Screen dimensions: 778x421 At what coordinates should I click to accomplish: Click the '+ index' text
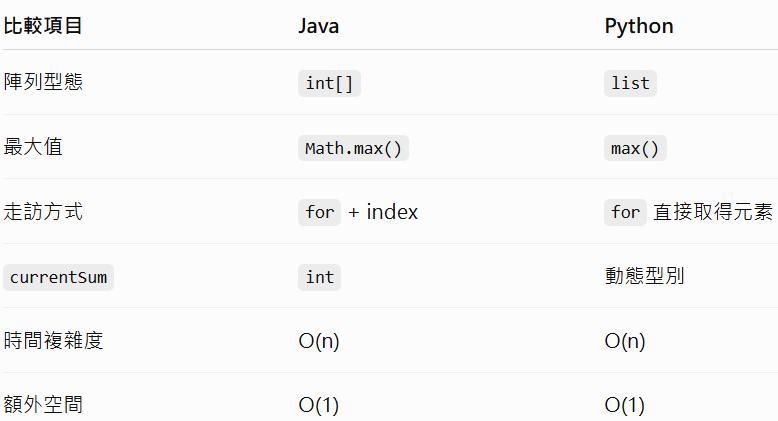point(383,212)
